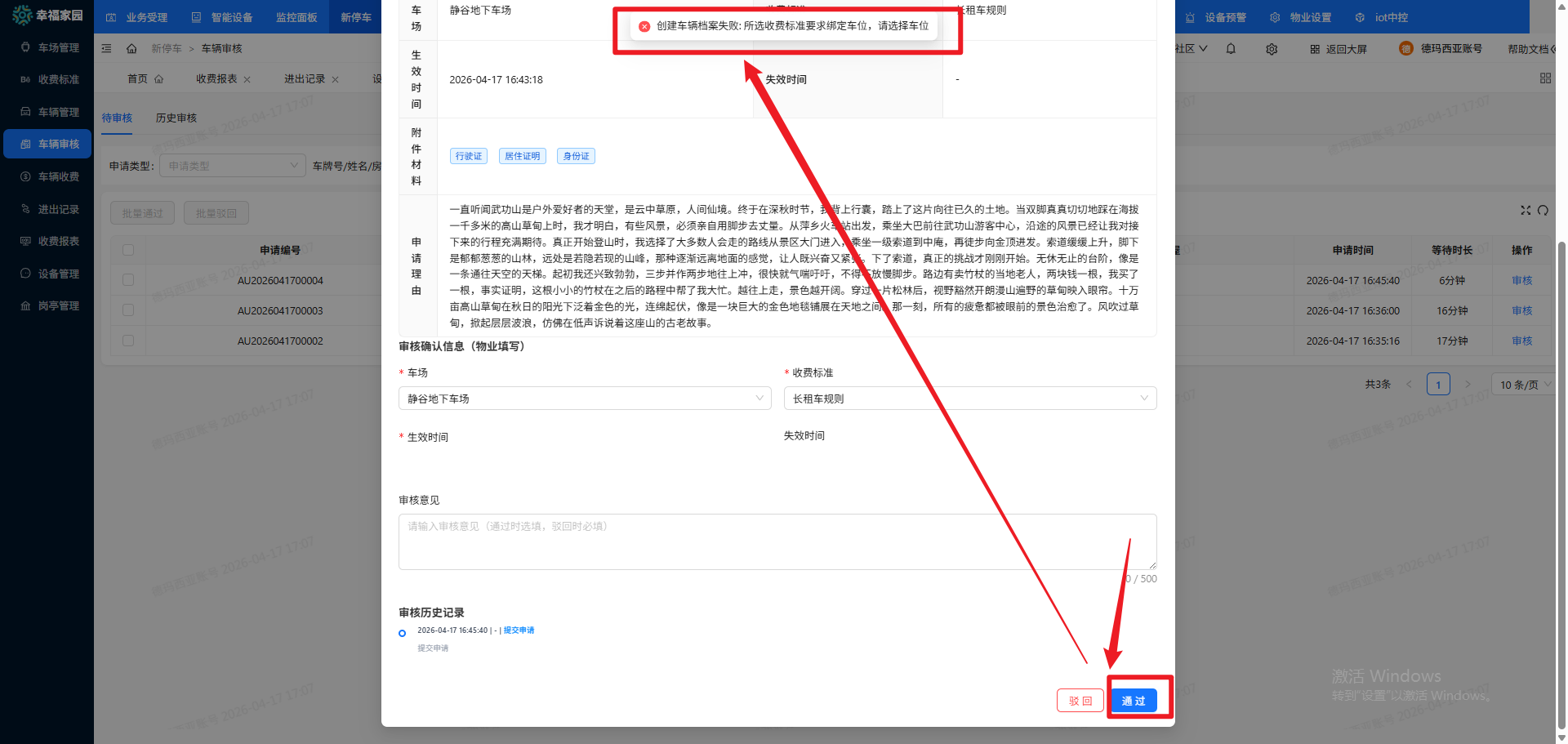The image size is (1568, 744).
Task: Click the blue 通过 approve button
Action: point(1133,701)
